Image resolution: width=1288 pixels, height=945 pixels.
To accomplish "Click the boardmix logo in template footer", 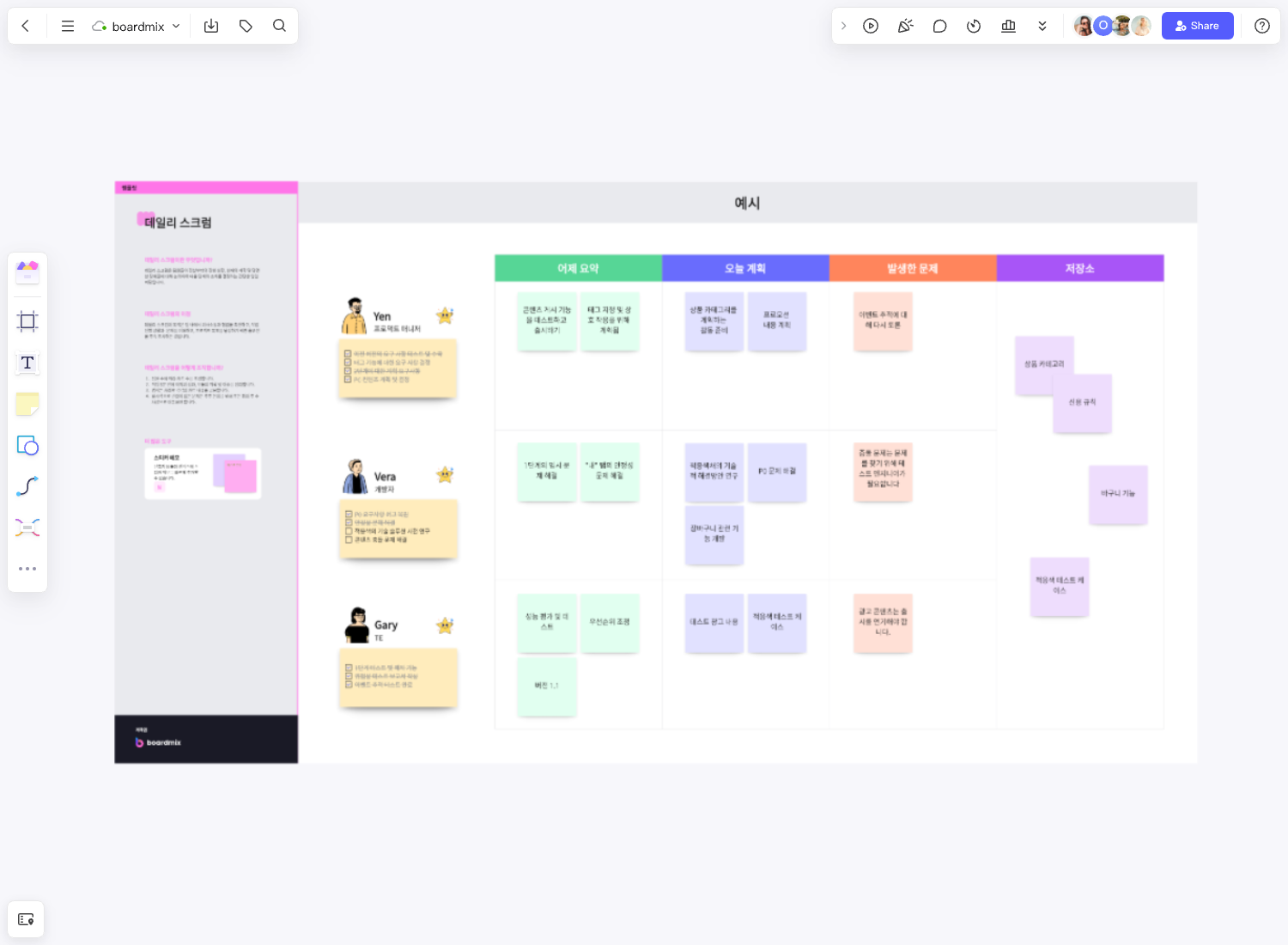I will pyautogui.click(x=158, y=742).
